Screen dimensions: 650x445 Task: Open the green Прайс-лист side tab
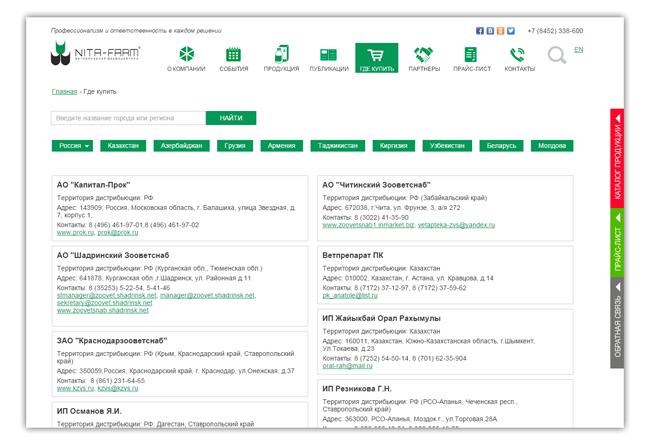(x=617, y=243)
